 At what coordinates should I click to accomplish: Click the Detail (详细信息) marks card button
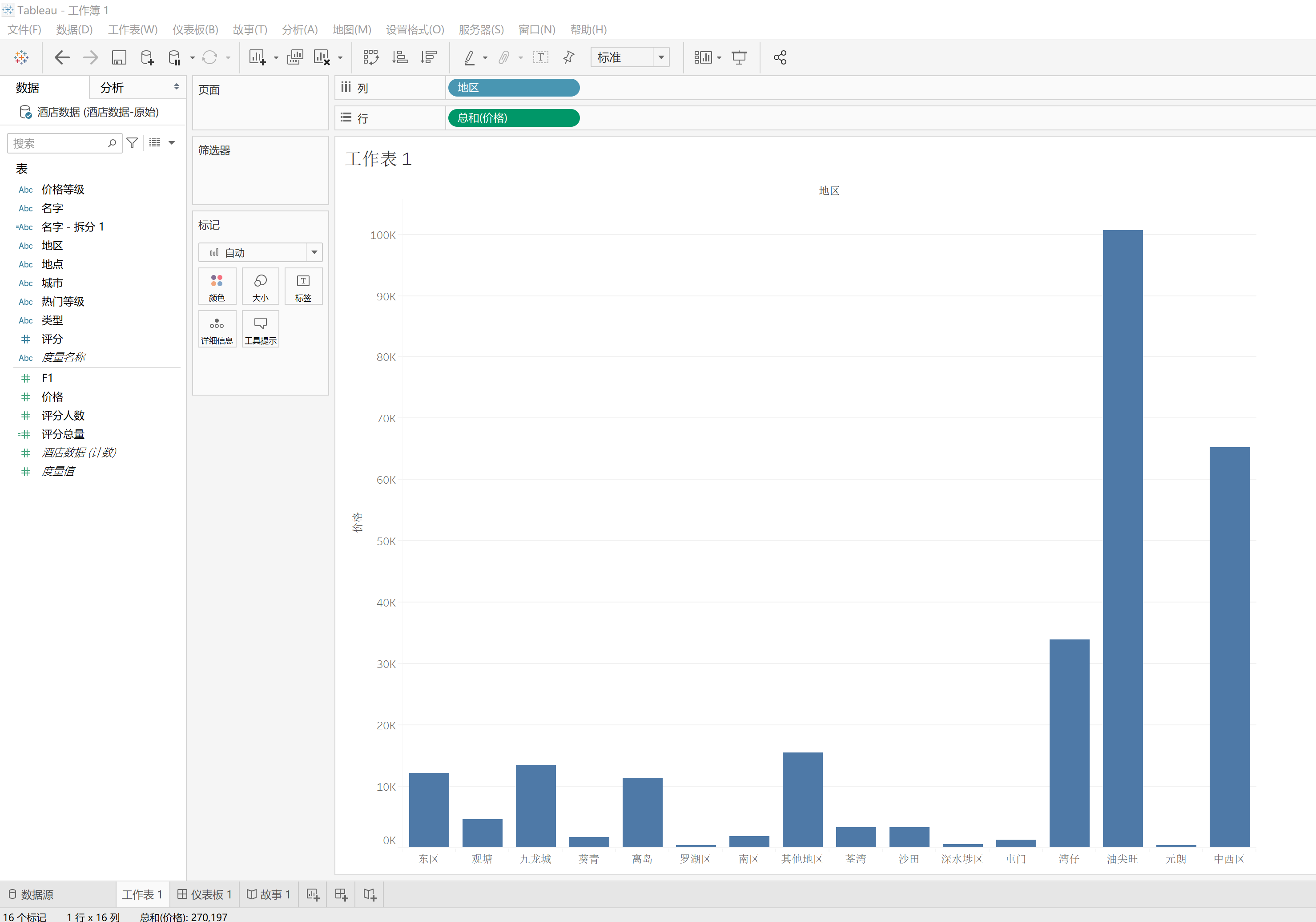(x=217, y=330)
